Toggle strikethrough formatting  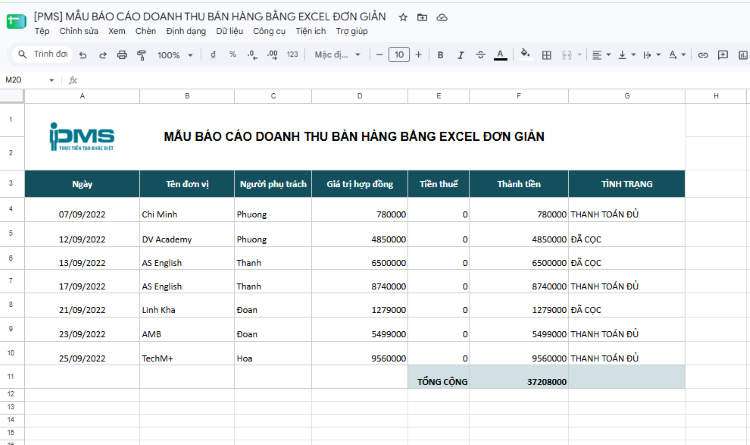click(480, 55)
